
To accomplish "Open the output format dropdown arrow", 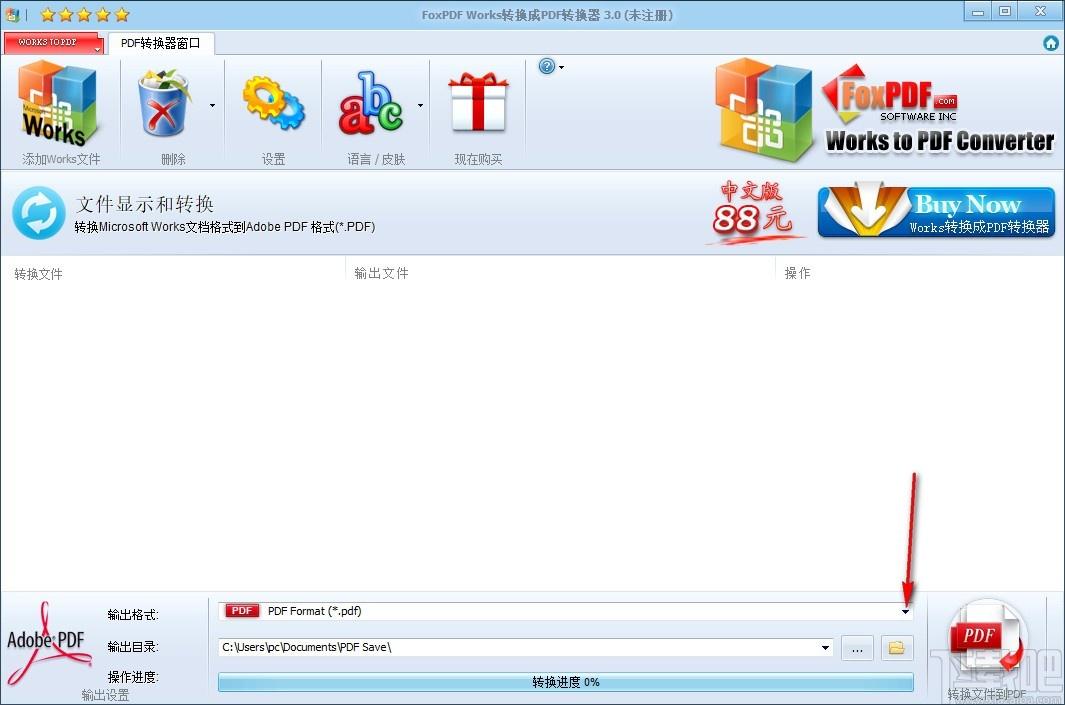I will 905,611.
